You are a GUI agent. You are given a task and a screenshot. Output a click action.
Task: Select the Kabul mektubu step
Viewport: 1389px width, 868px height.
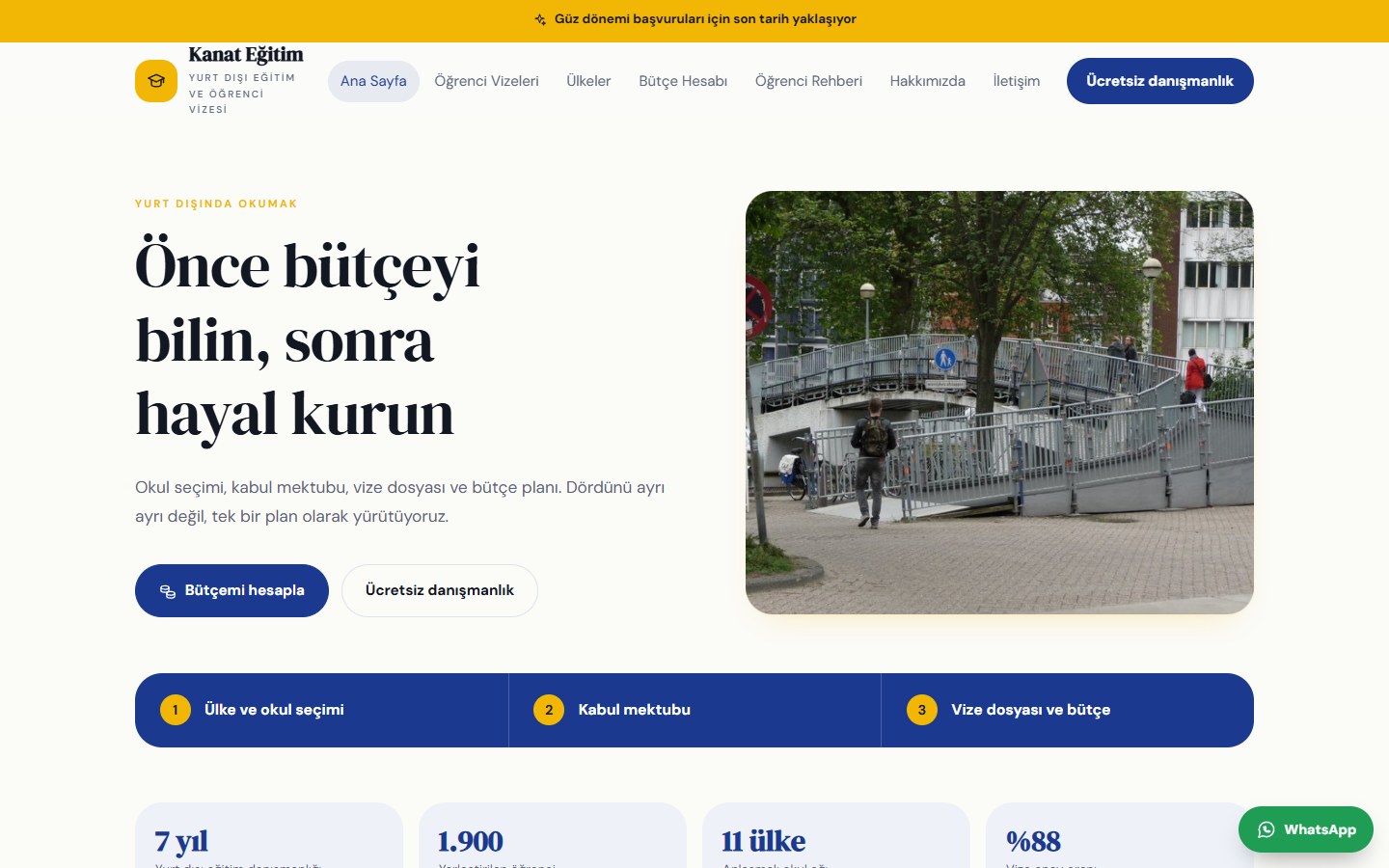[x=694, y=710]
